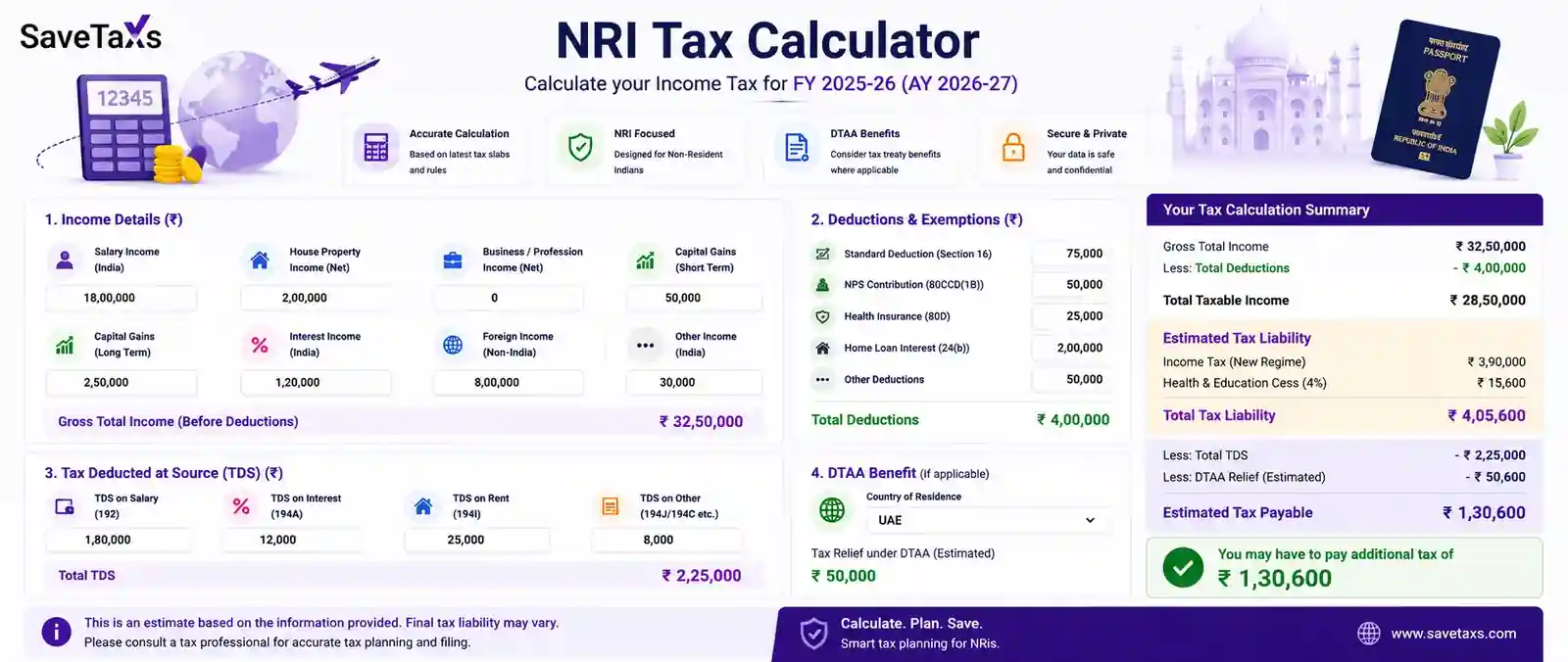Image resolution: width=1568 pixels, height=662 pixels.
Task: Click the FY 2025-26 (AY 2026-27) text
Action: coord(905,83)
